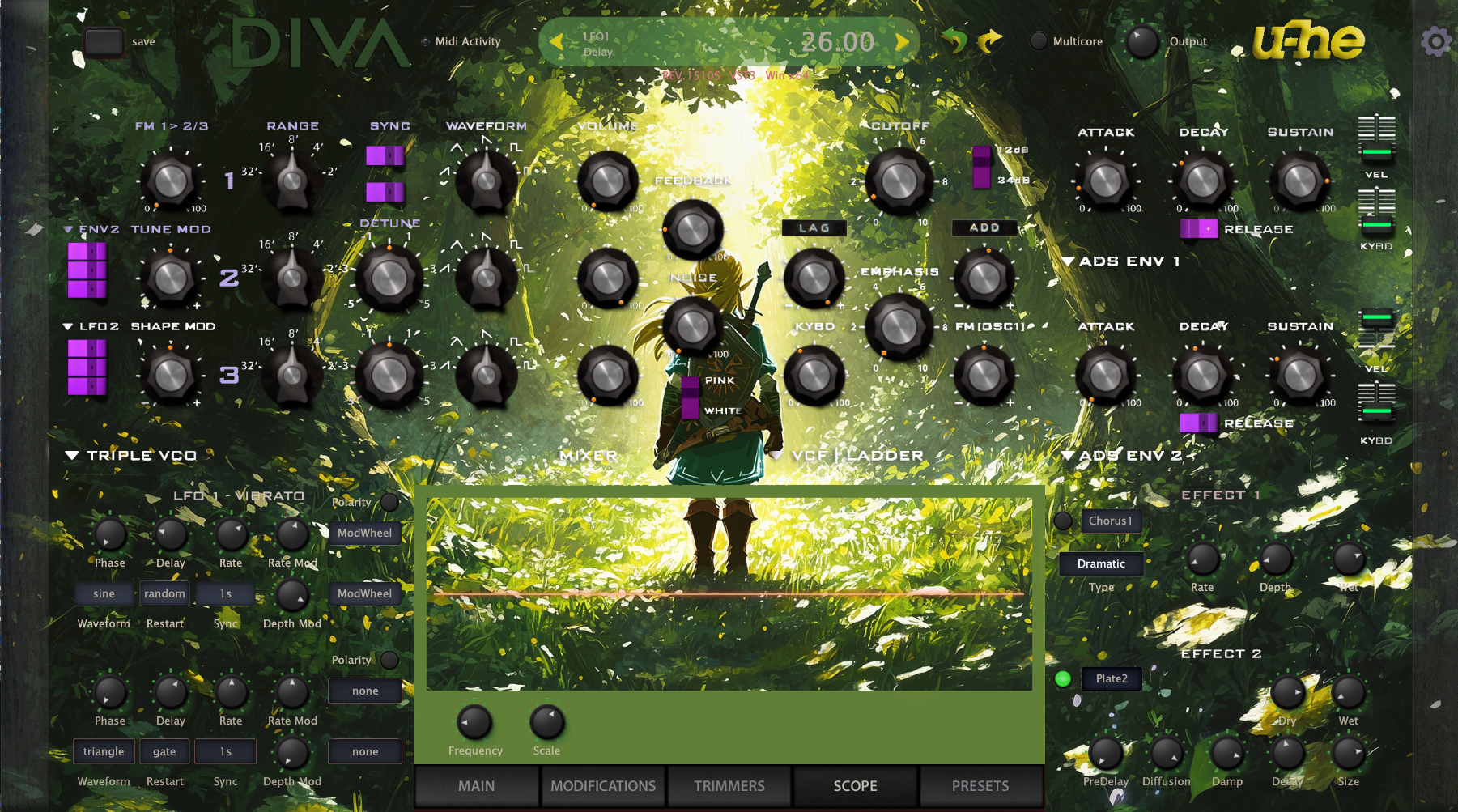Click the ModWheel Rate Mod source button
1458x812 pixels.
point(364,533)
